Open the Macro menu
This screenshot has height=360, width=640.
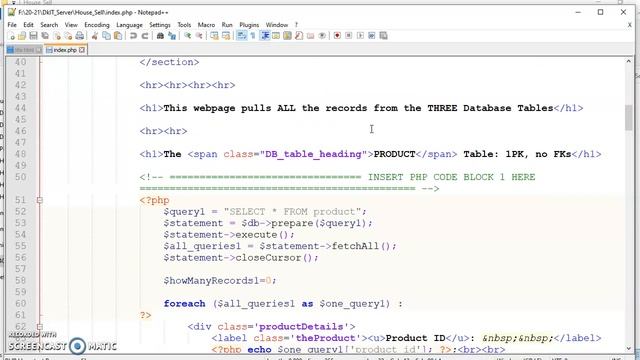point(206,25)
